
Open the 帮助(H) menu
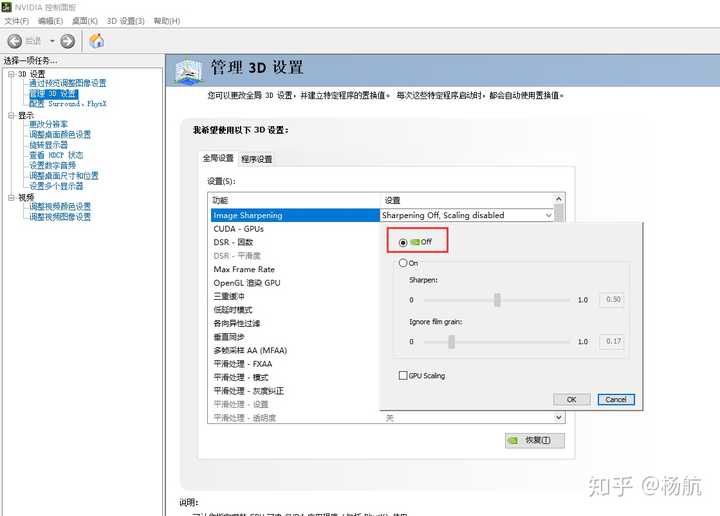click(x=167, y=21)
